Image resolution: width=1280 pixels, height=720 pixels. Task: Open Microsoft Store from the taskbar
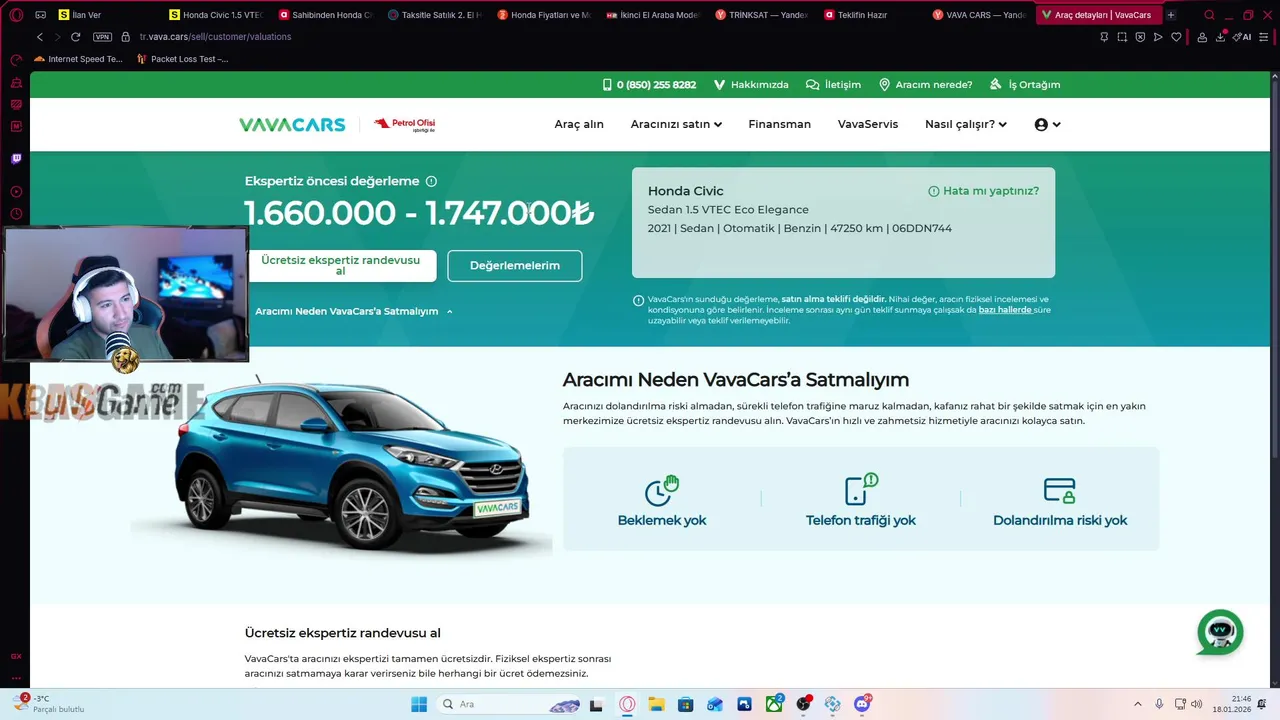click(685, 704)
